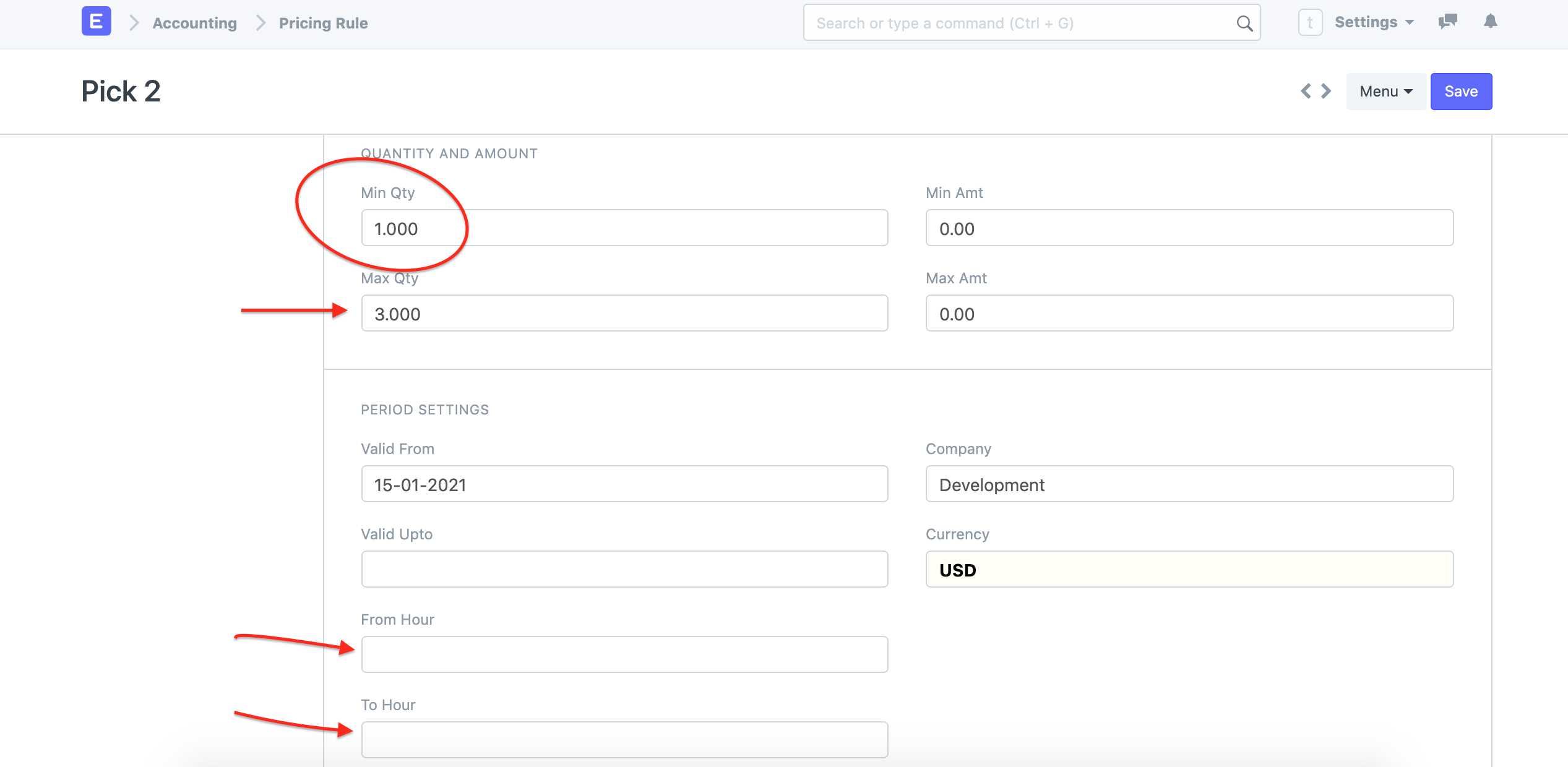Click the search magnifier icon
This screenshot has height=767, width=1568.
1244,24
